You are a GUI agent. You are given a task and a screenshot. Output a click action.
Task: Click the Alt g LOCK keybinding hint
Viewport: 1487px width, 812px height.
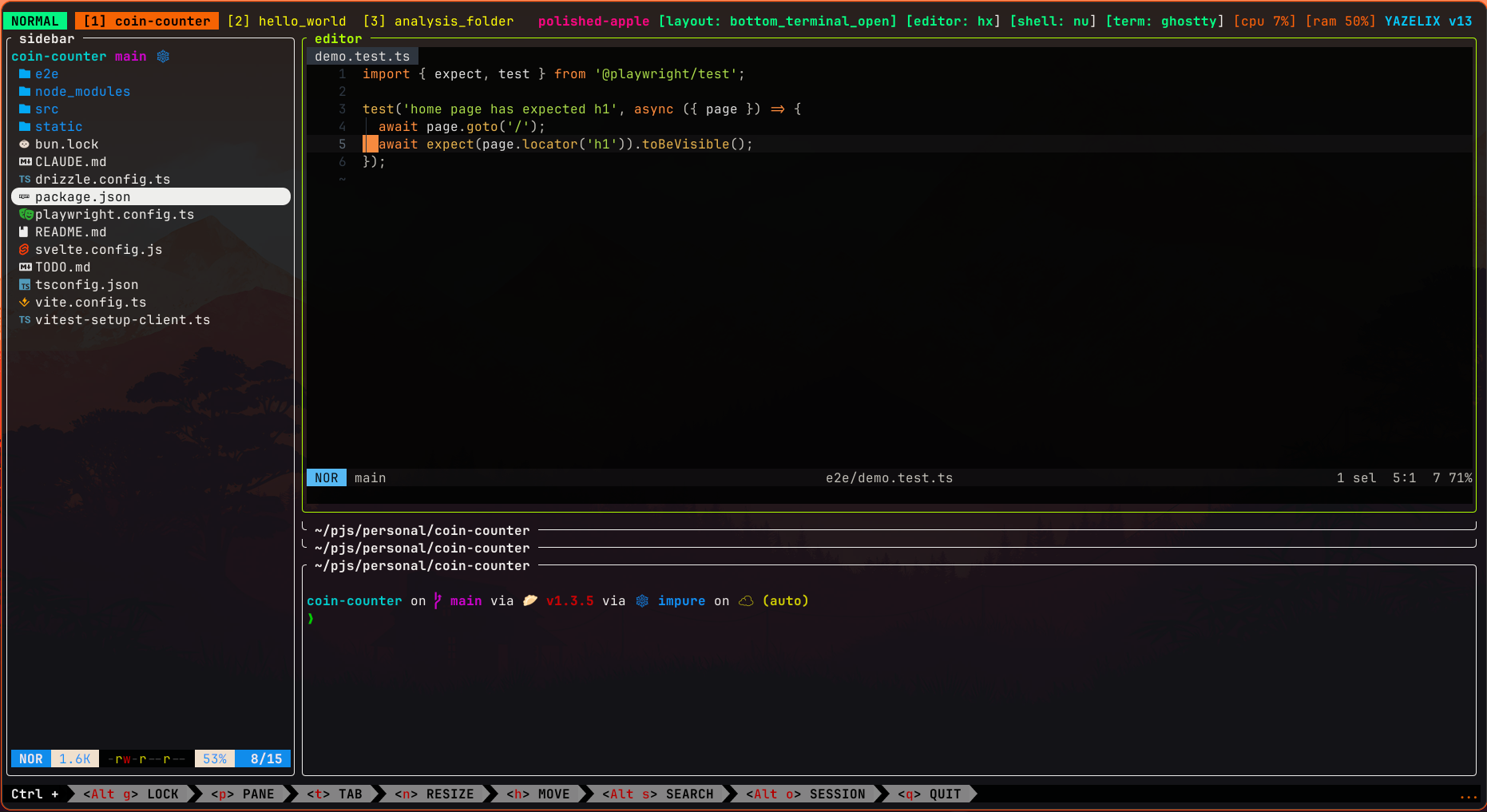[131, 794]
